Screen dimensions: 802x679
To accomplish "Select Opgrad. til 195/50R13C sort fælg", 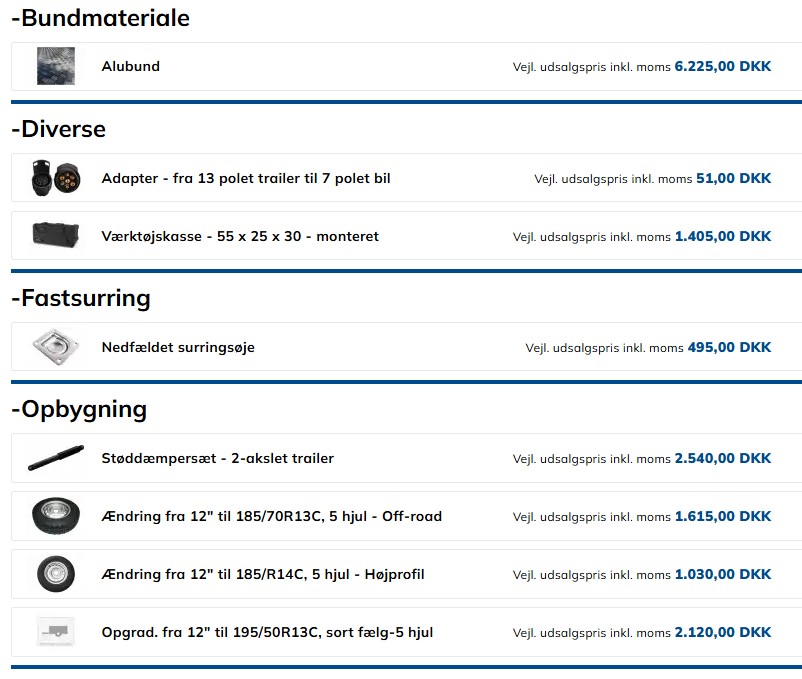I will tap(266, 633).
